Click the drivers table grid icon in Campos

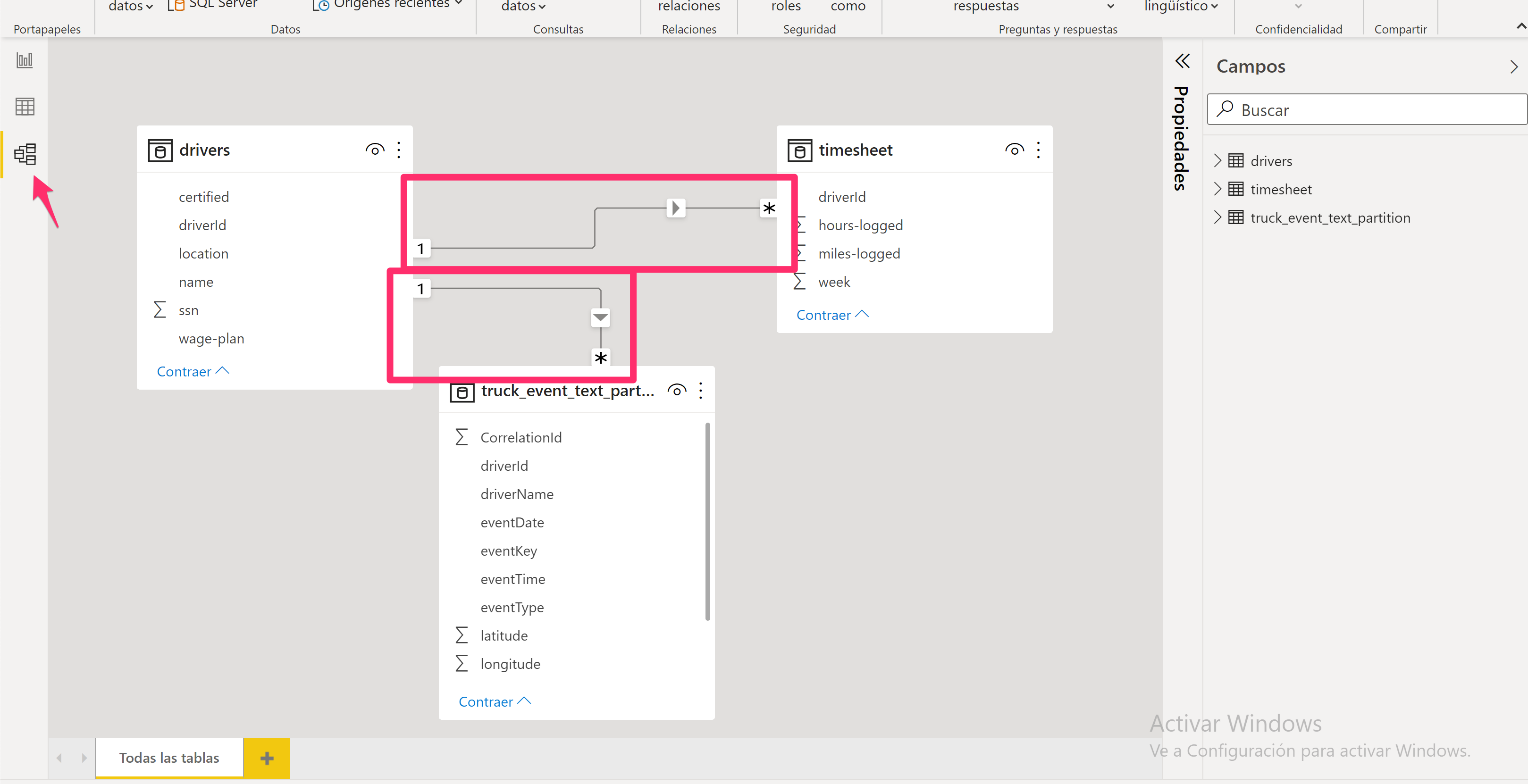pyautogui.click(x=1235, y=161)
